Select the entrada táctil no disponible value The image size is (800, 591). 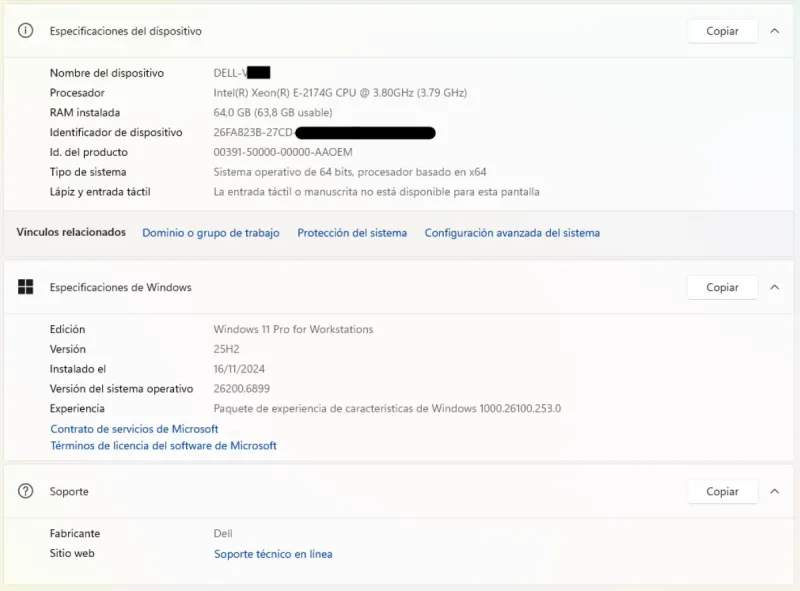377,192
